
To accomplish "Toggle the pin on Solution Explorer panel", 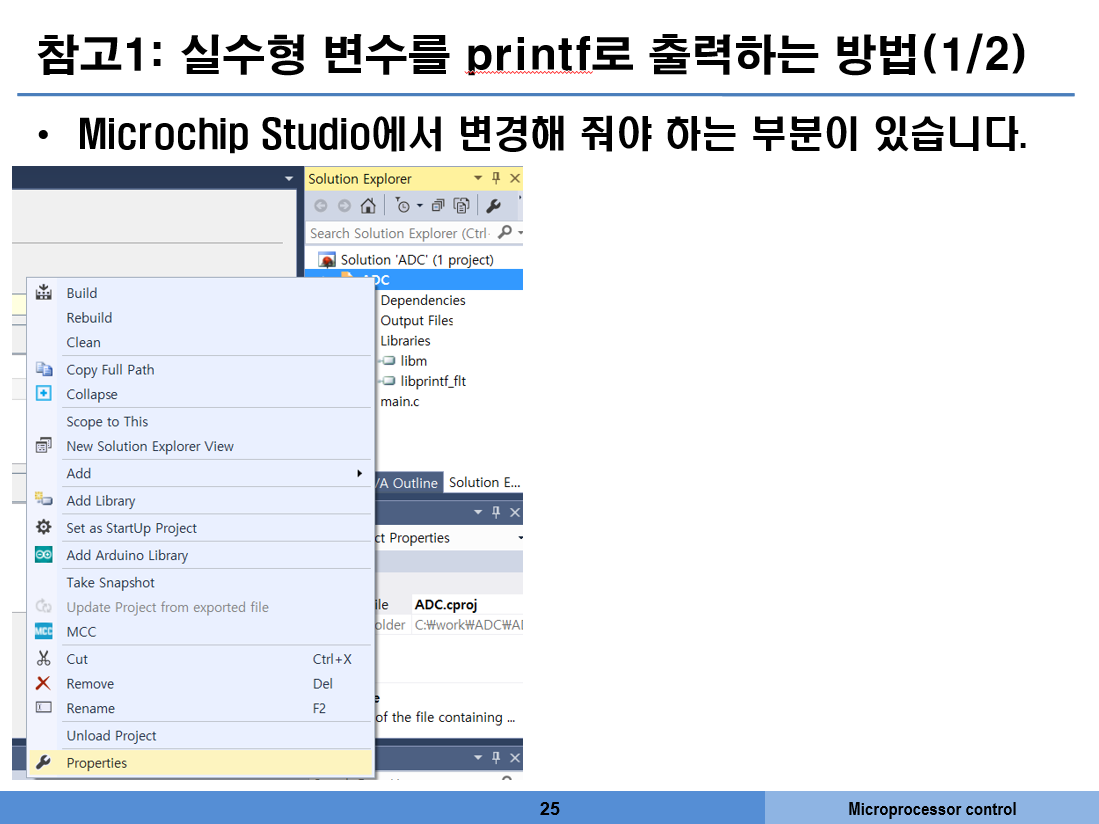I will tap(496, 179).
